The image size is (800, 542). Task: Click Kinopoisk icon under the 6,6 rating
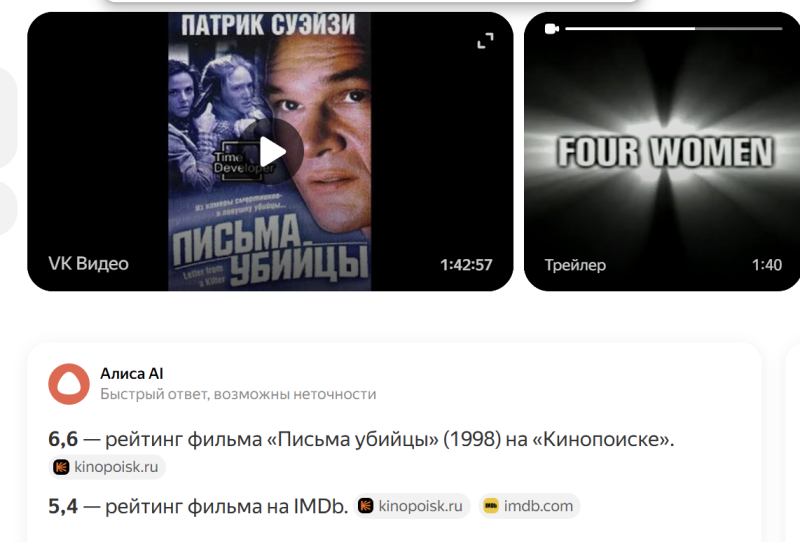click(61, 467)
